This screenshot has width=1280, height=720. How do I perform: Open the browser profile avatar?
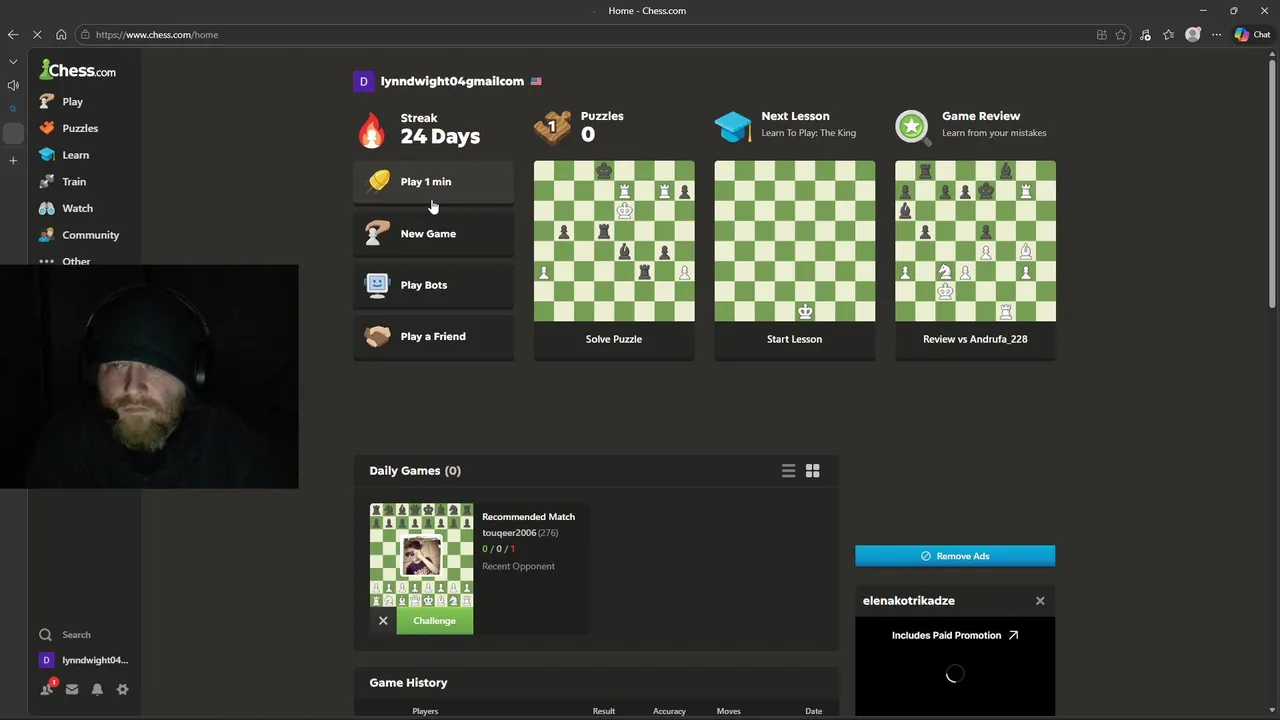(x=1193, y=35)
